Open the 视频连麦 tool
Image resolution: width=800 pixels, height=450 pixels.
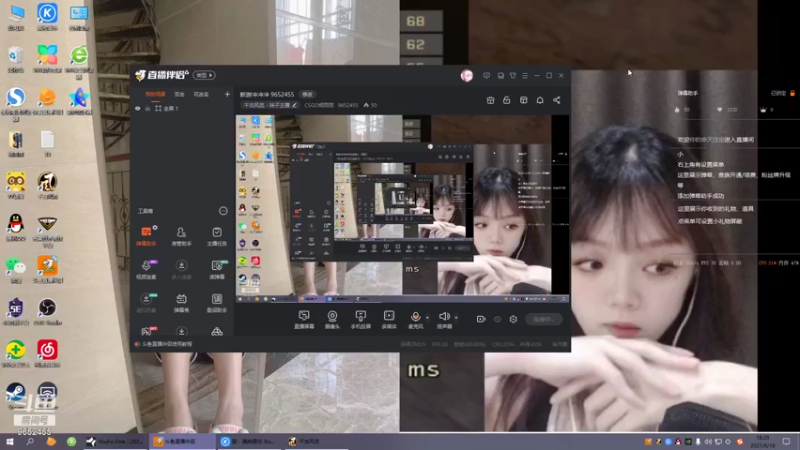tap(146, 269)
